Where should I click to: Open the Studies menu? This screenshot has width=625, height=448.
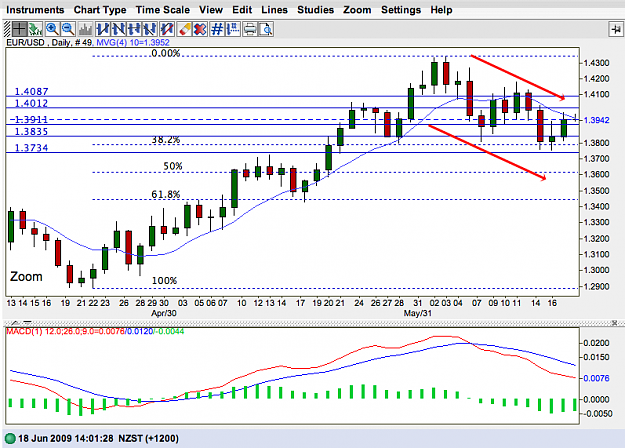pyautogui.click(x=315, y=10)
